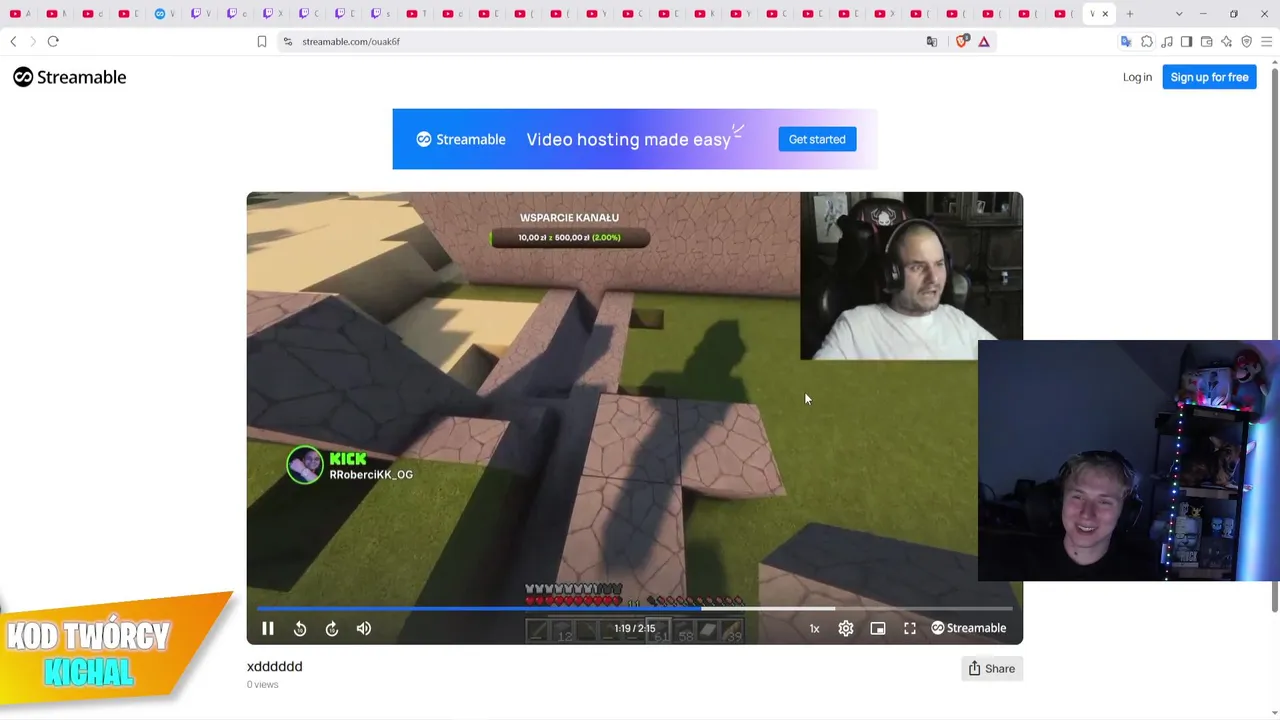
Task: Go back with the browser back arrow
Action: tap(13, 41)
